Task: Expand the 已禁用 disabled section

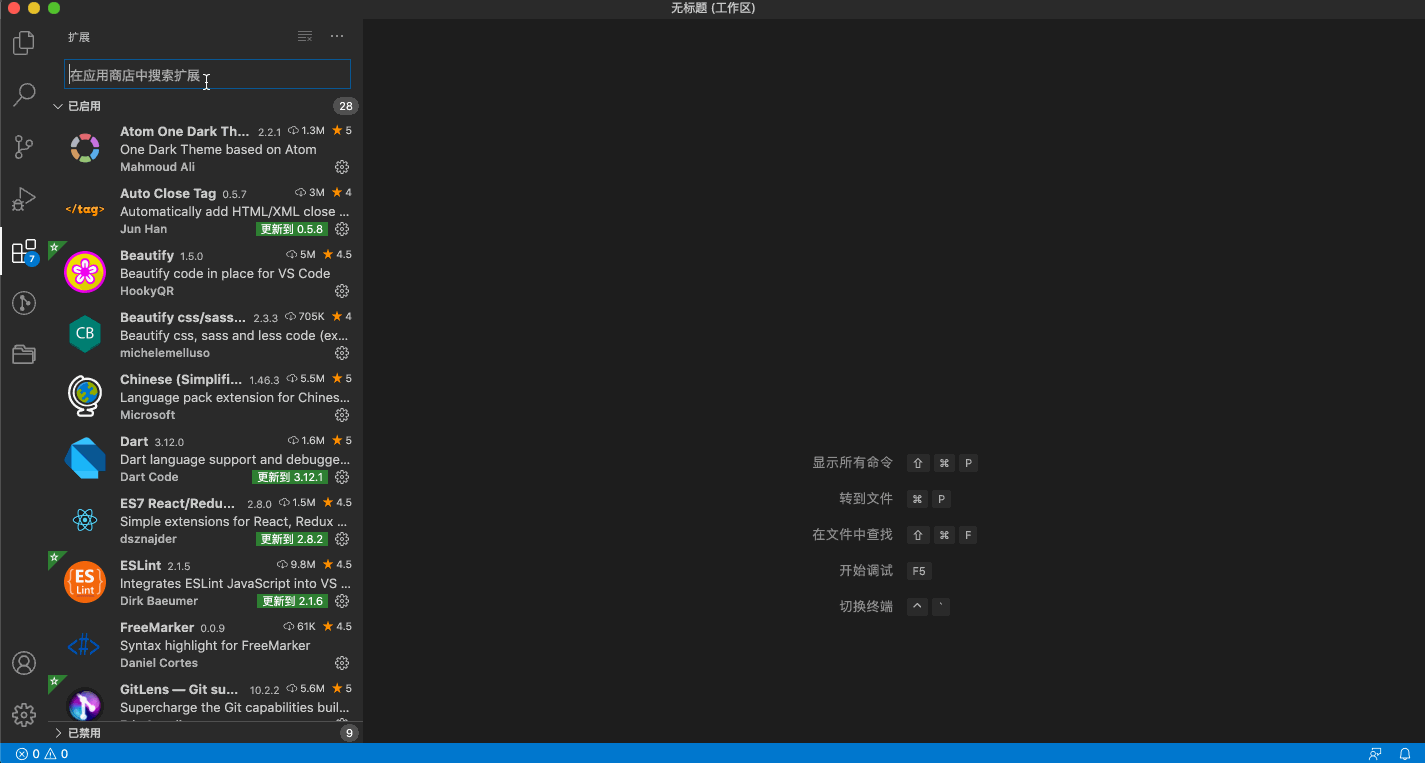Action: (x=58, y=733)
